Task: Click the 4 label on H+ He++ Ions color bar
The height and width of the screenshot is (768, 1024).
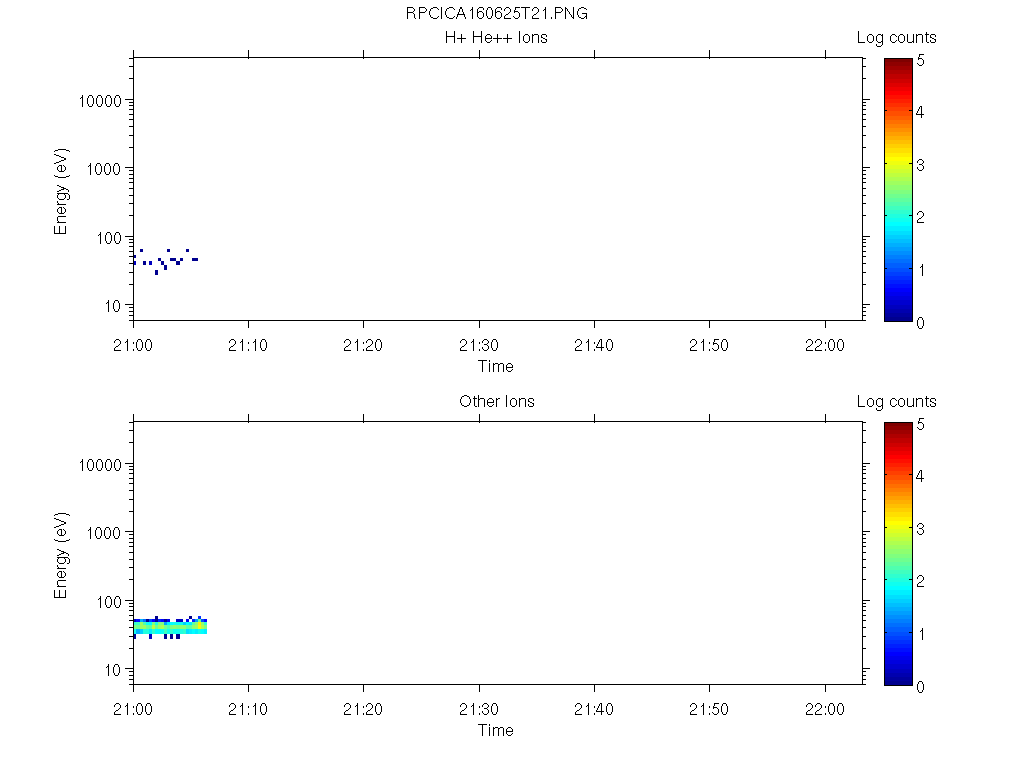Action: tap(920, 112)
